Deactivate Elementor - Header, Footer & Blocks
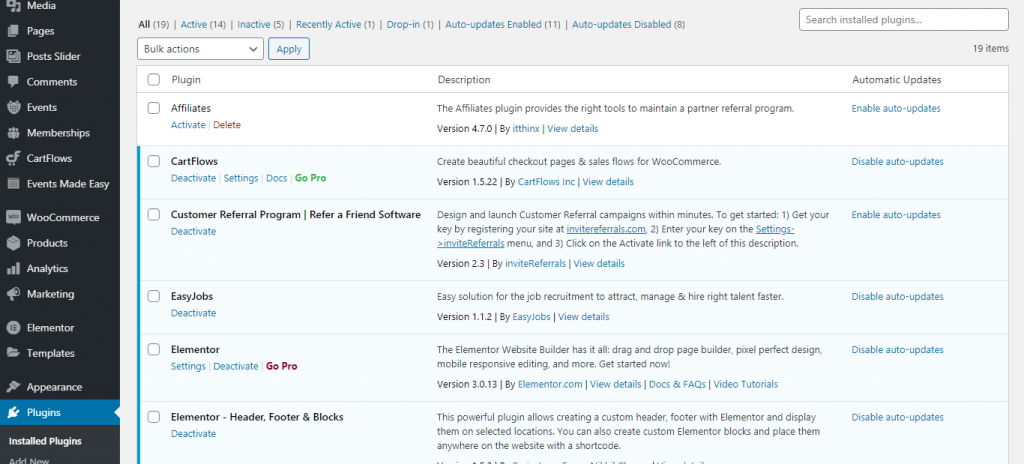 click(193, 433)
